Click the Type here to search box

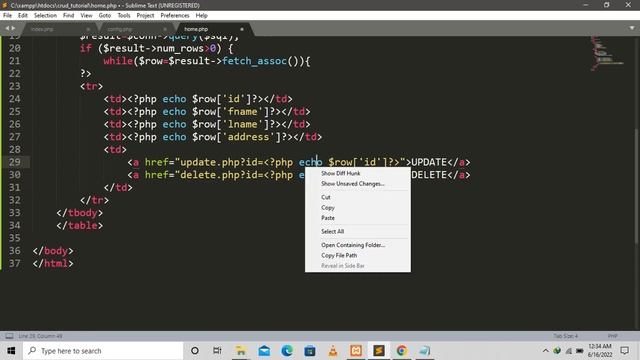[103, 351]
